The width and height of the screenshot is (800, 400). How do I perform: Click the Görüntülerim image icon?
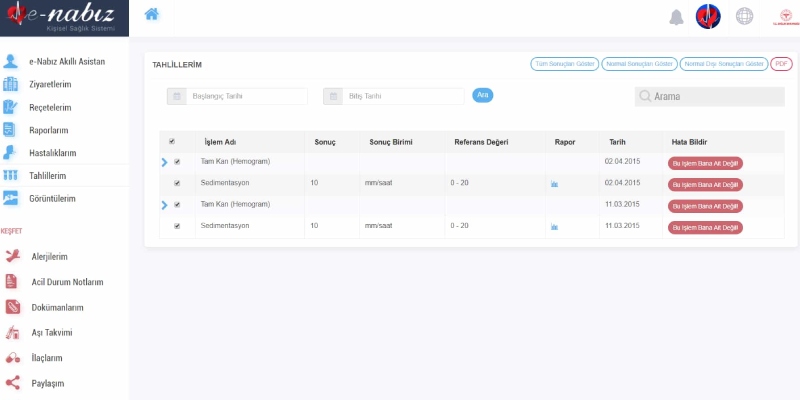(x=10, y=198)
